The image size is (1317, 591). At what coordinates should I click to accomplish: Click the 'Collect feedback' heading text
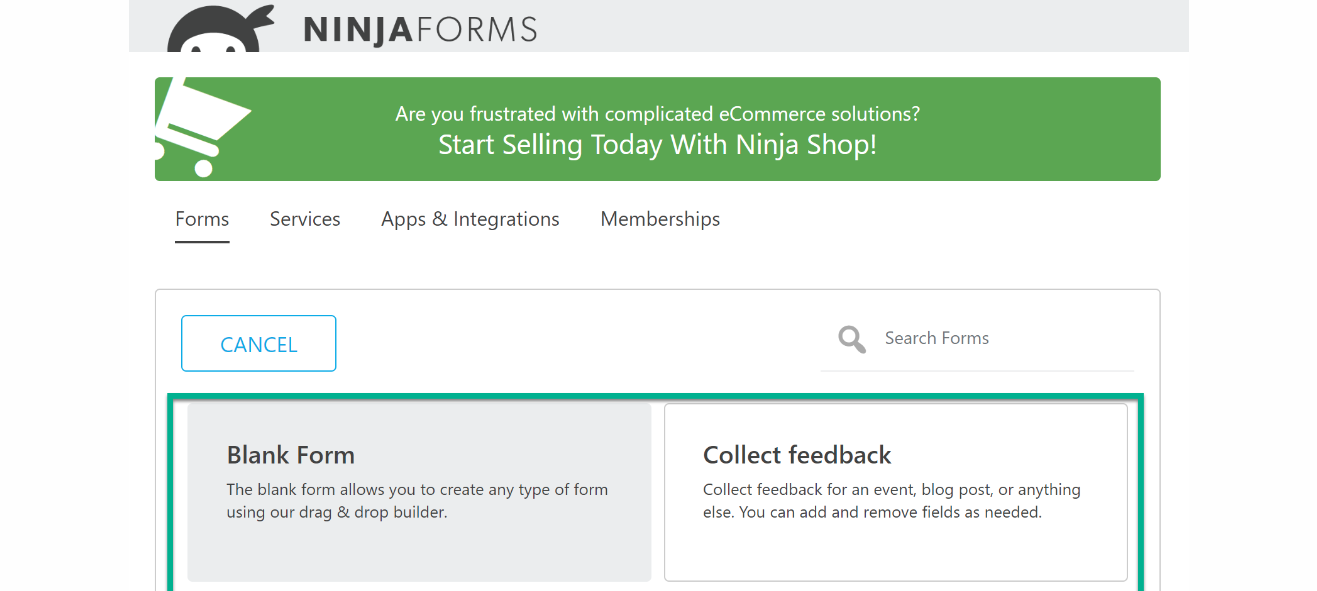(x=797, y=455)
